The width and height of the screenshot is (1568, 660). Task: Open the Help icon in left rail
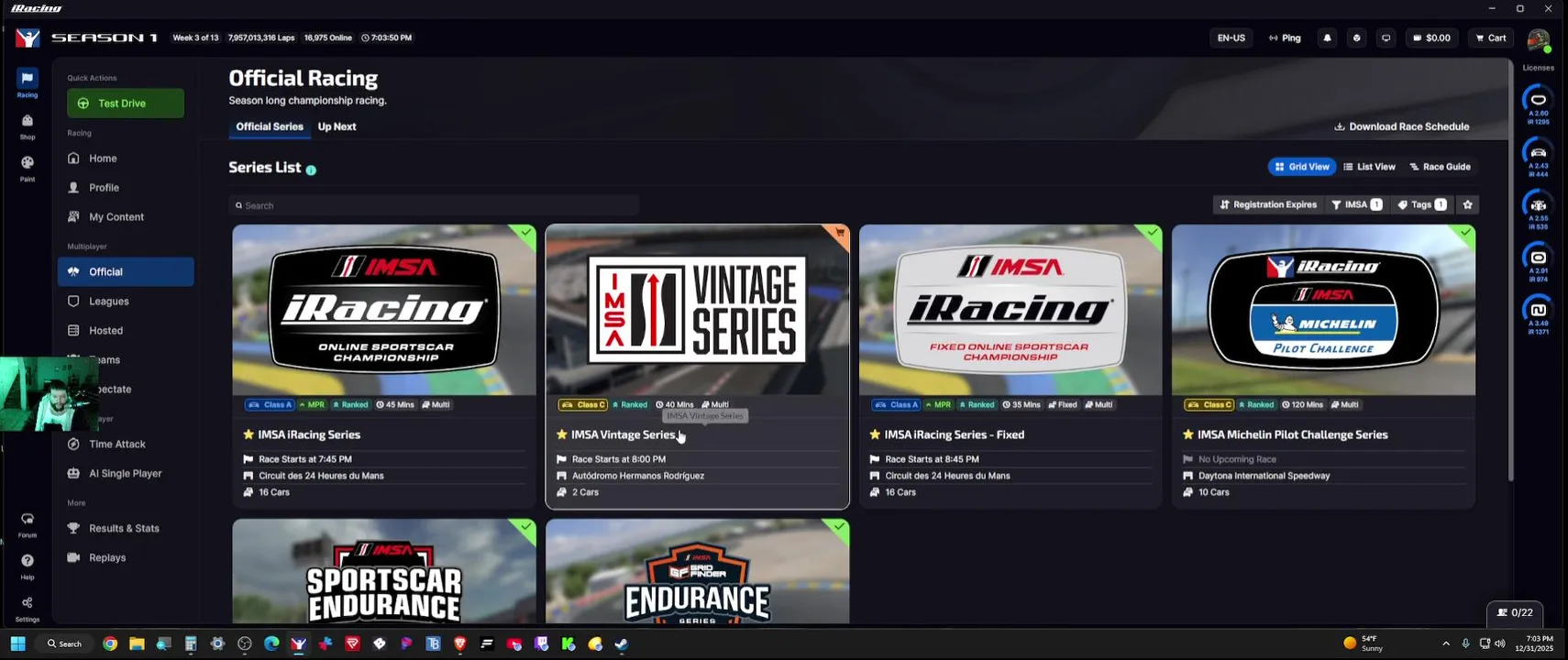click(28, 566)
